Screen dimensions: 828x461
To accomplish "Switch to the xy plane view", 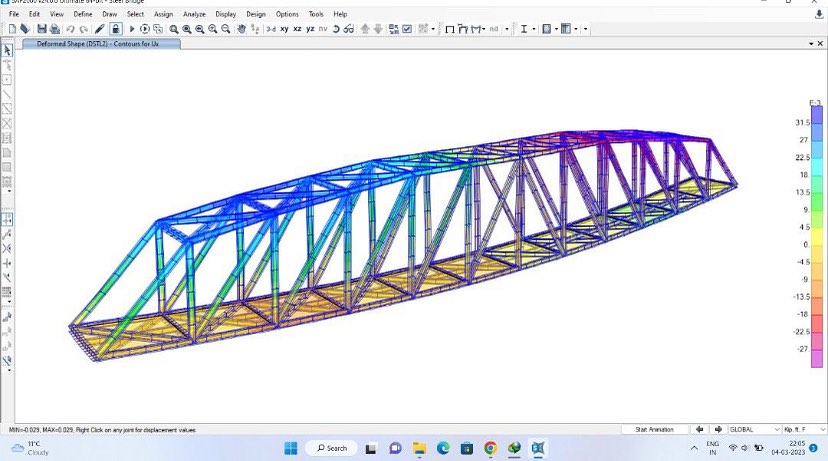I will click(284, 29).
